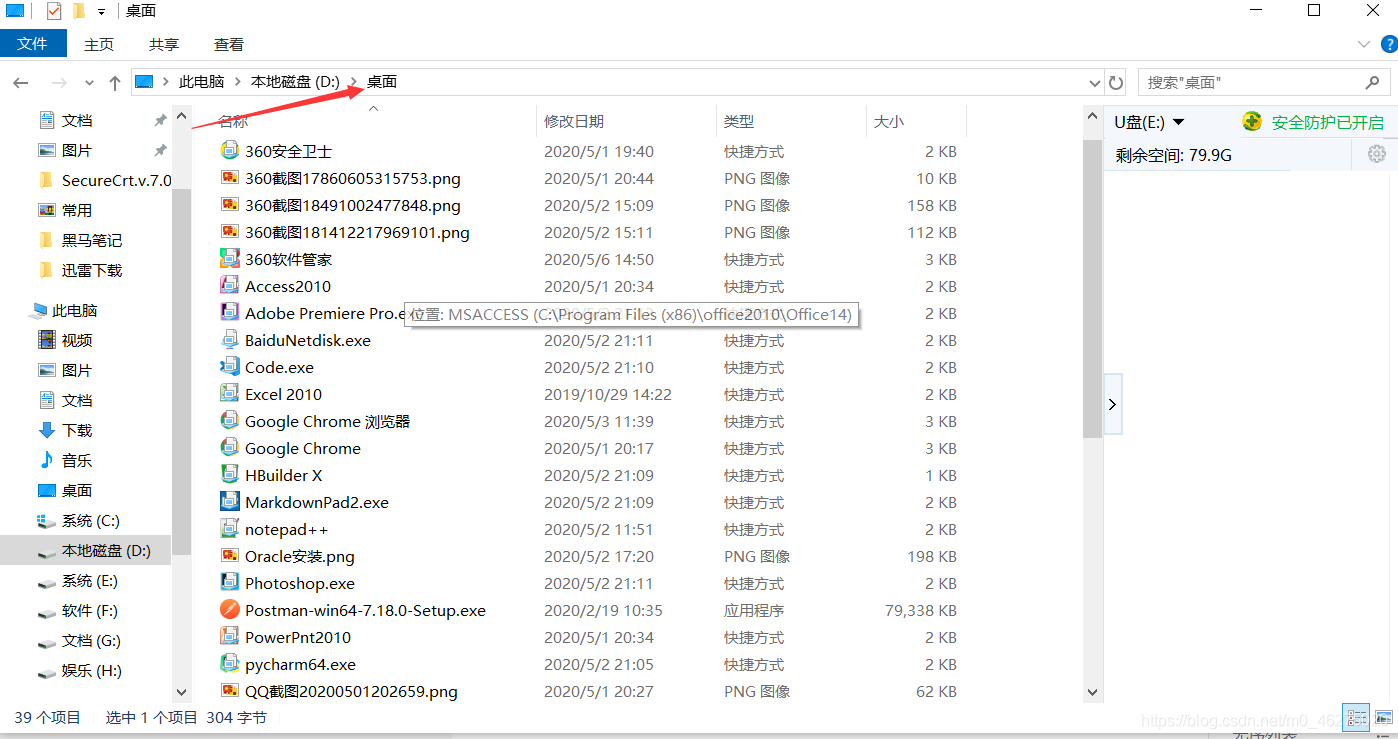The width and height of the screenshot is (1398, 739).
Task: Click the chevron after 本地磁盘 (D:) in breadcrumb
Action: tap(353, 82)
